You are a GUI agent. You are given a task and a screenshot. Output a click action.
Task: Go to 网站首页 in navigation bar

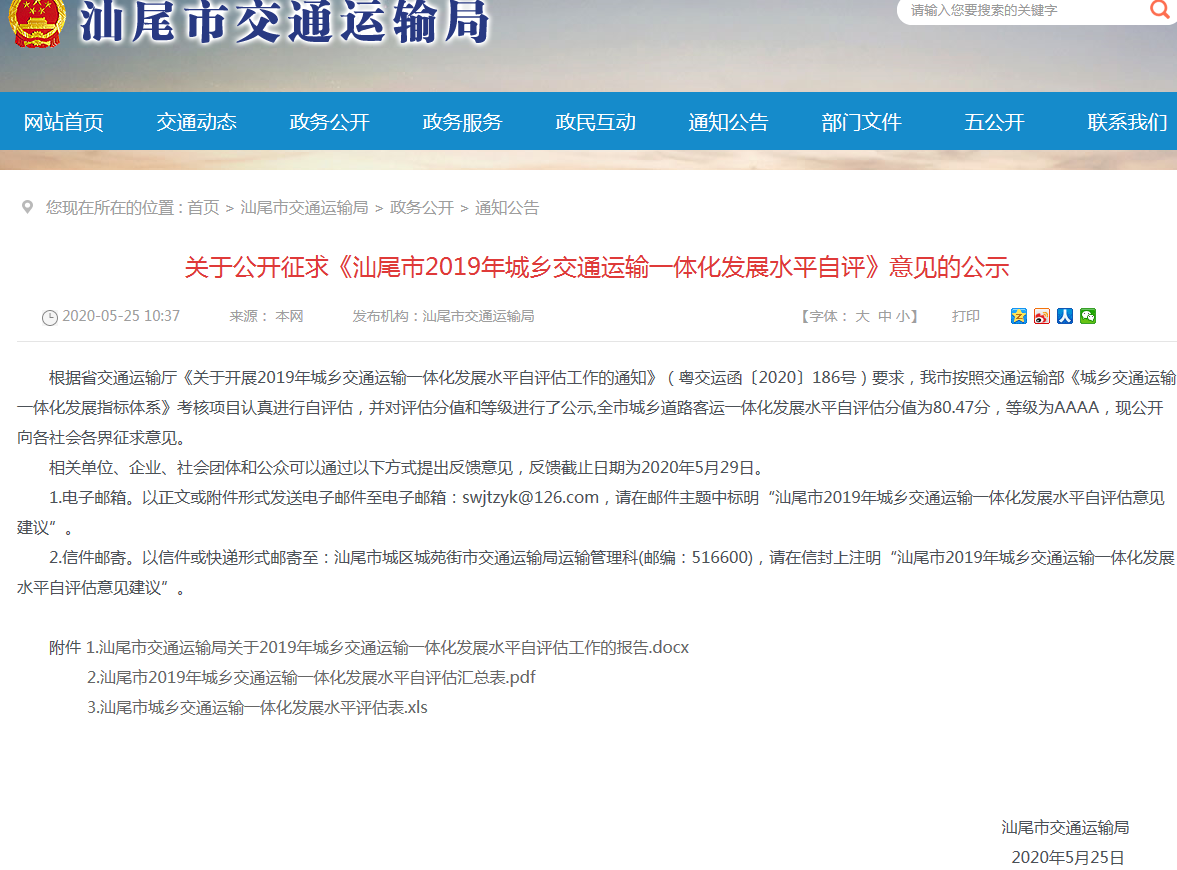pyautogui.click(x=63, y=122)
